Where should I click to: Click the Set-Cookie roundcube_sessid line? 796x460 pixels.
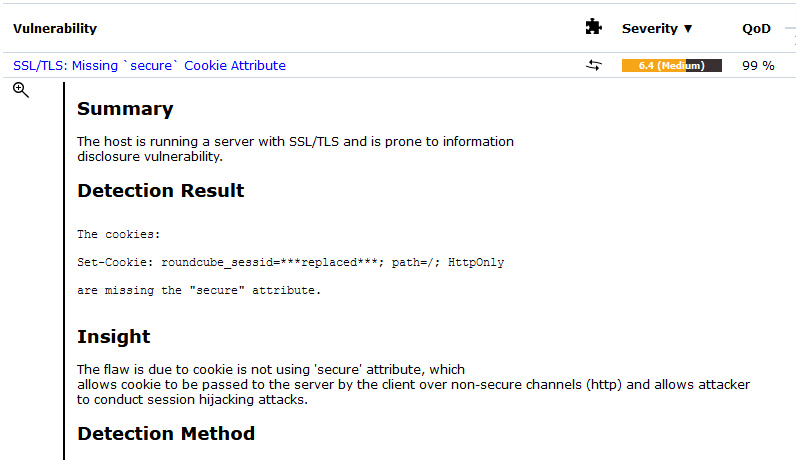[x=290, y=262]
